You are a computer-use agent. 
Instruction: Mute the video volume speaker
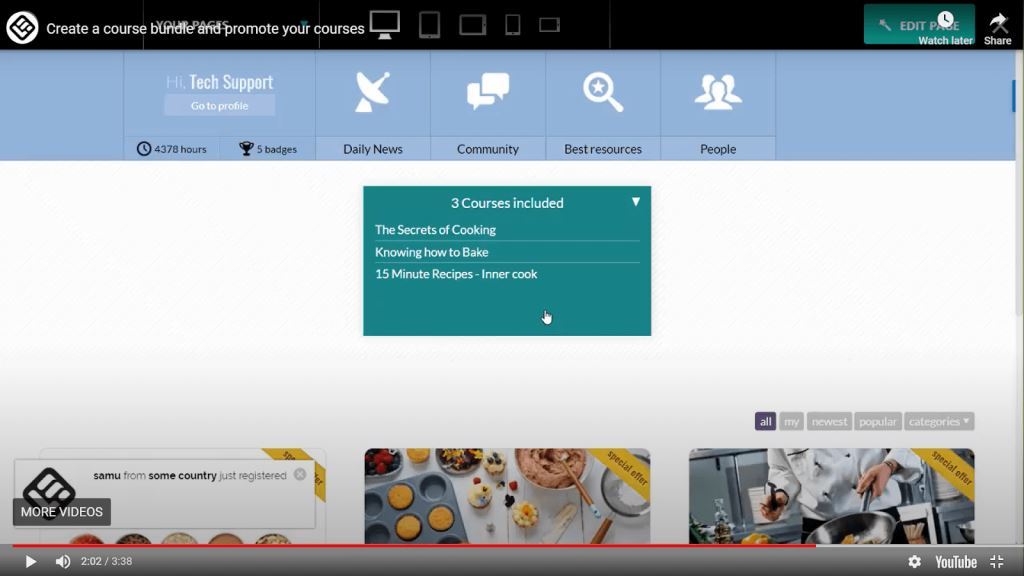coord(63,562)
